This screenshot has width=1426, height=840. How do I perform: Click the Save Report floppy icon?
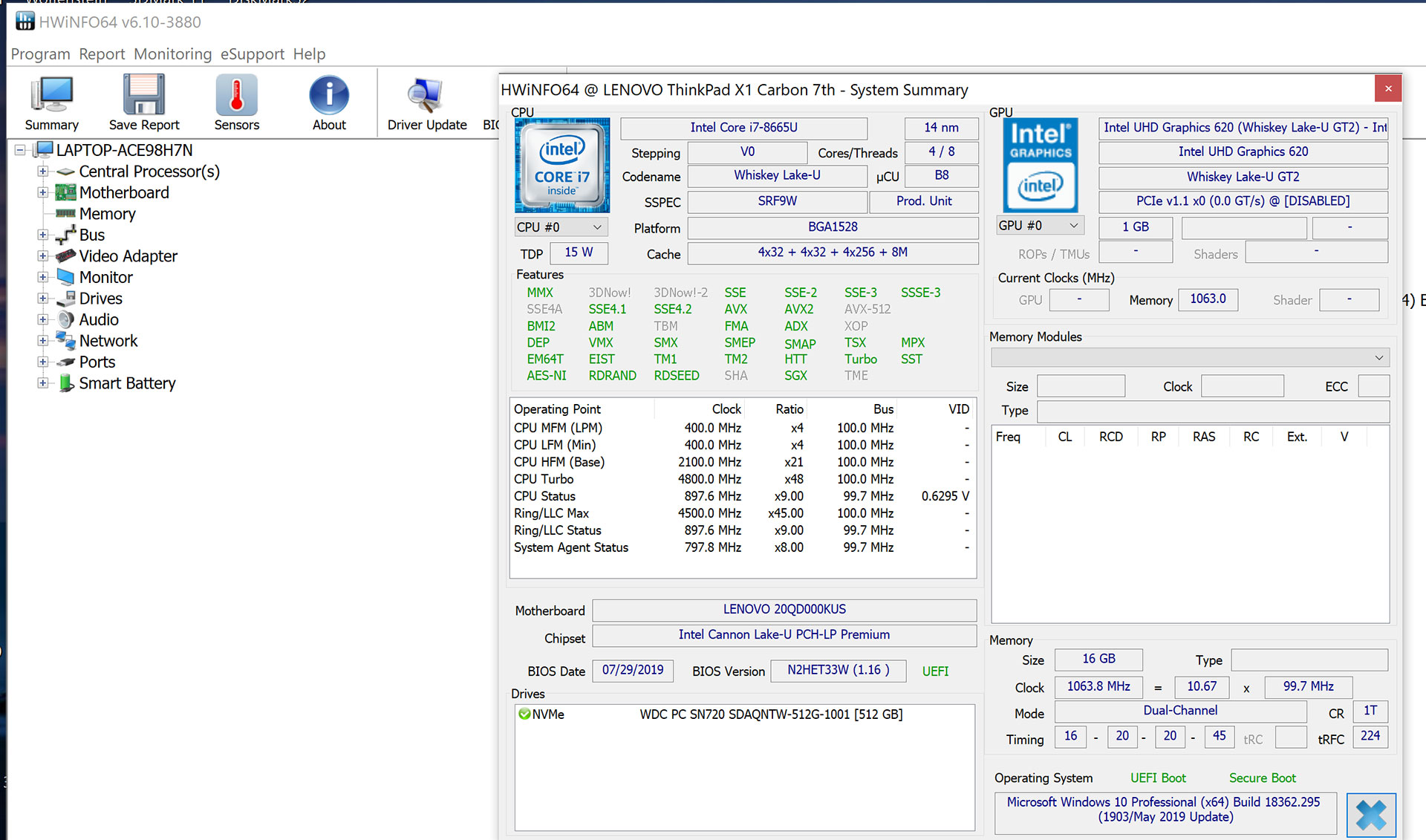[144, 95]
